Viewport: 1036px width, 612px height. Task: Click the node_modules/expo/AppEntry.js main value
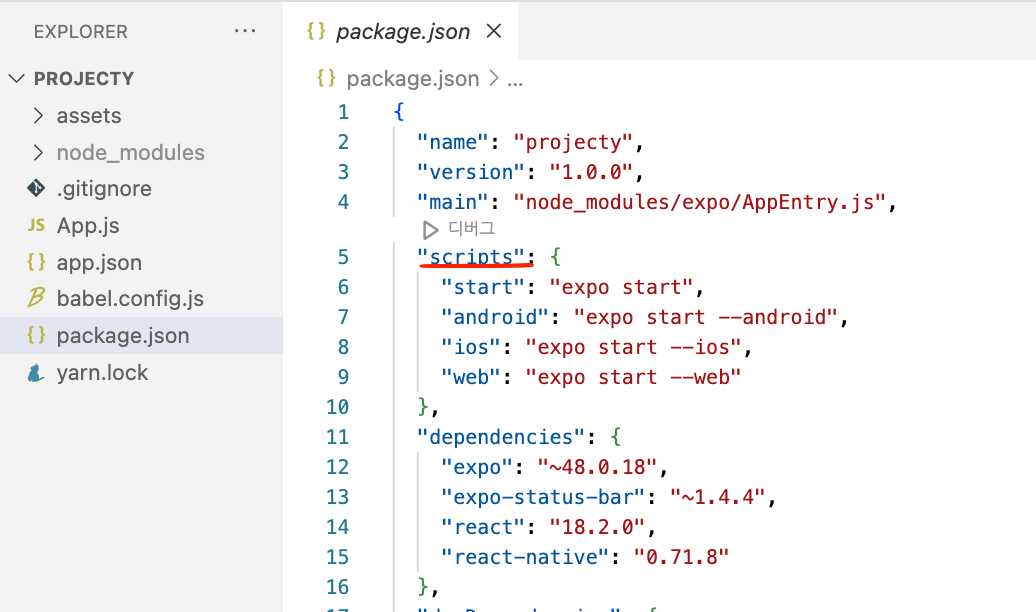(x=699, y=202)
